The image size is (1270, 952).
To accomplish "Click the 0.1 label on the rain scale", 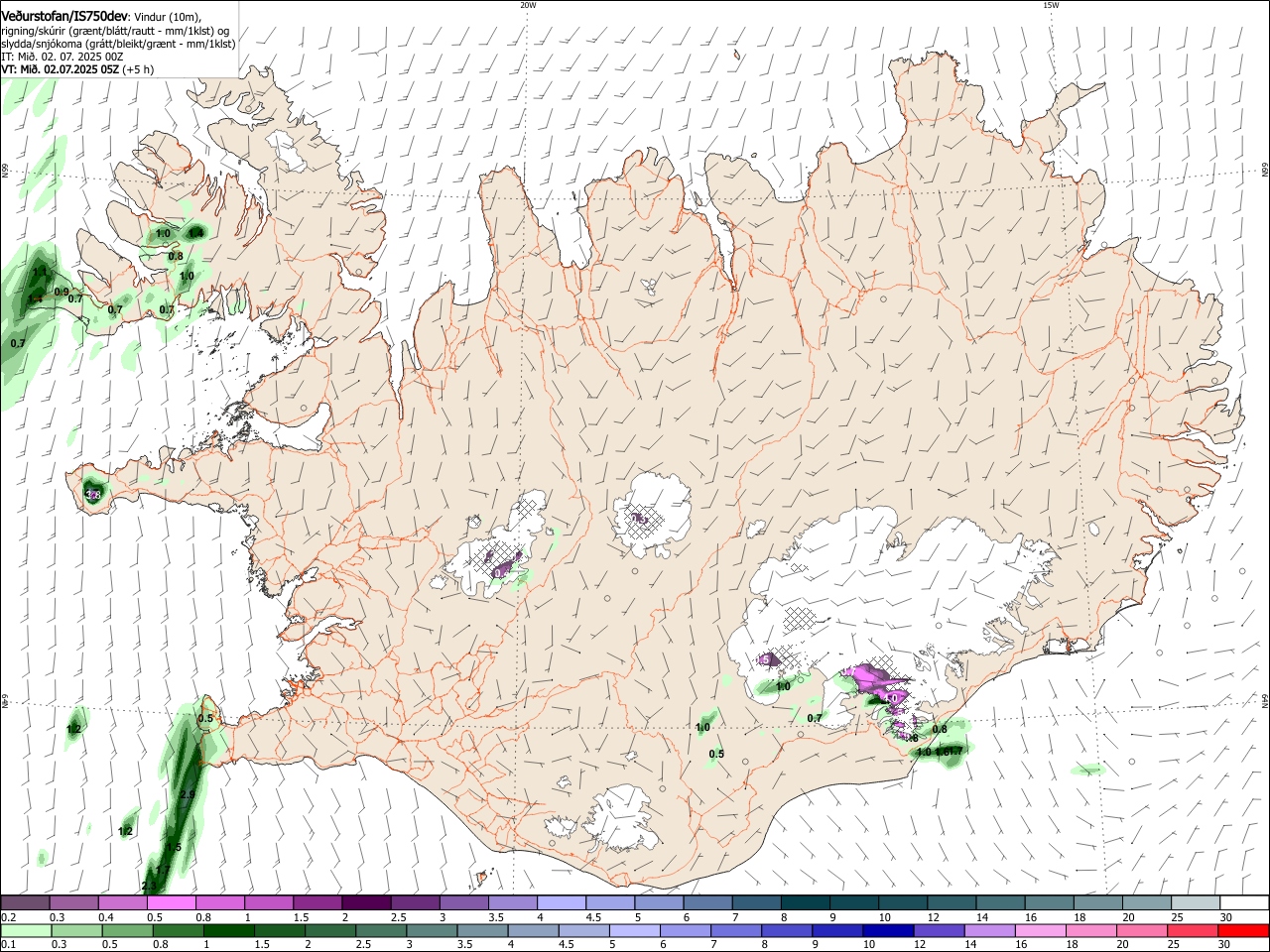I will [8, 945].
